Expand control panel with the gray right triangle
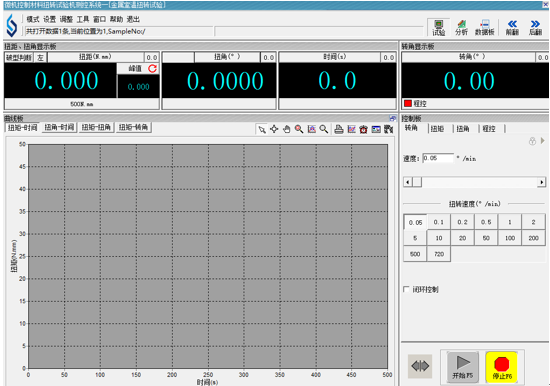 point(543,141)
